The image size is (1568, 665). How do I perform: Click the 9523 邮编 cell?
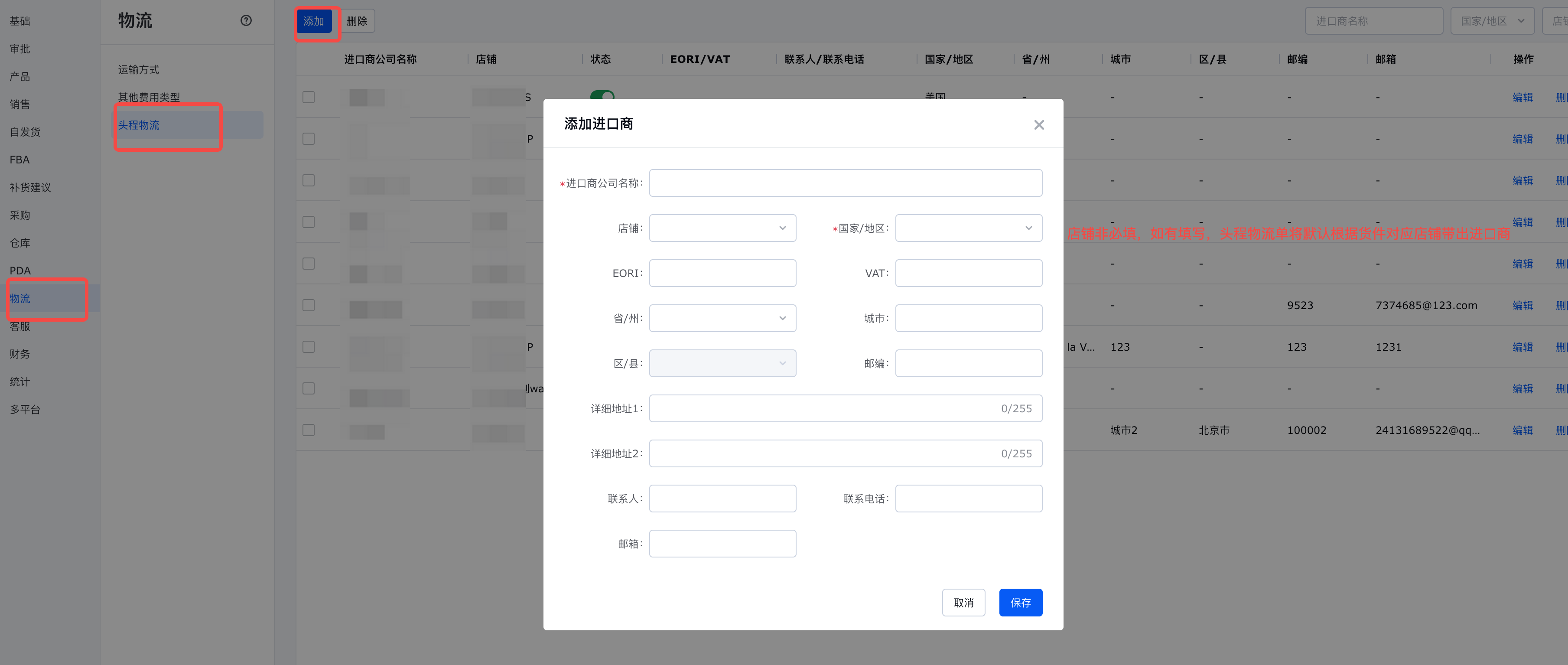point(1300,305)
